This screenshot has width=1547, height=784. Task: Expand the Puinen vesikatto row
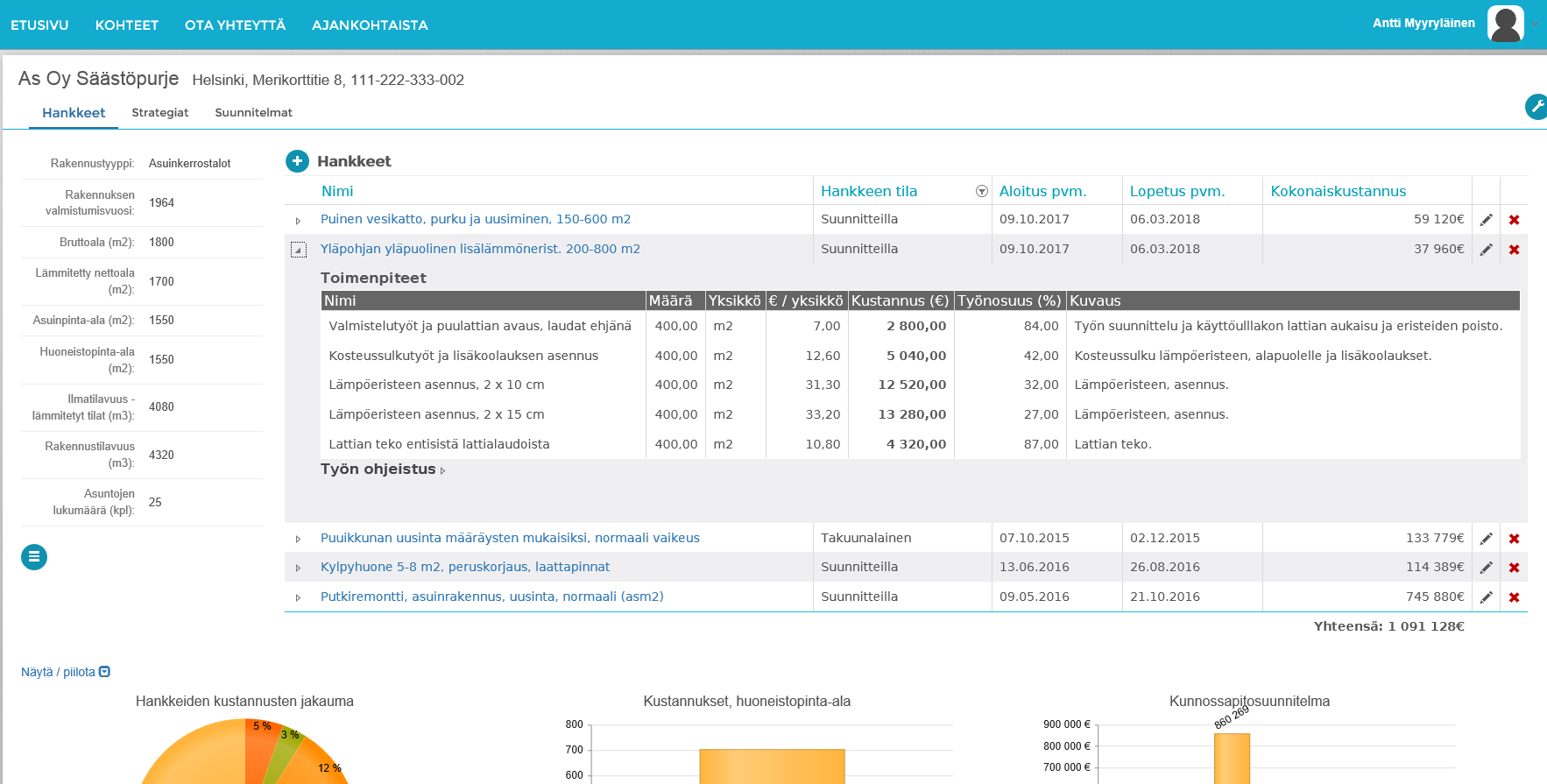pyautogui.click(x=299, y=221)
